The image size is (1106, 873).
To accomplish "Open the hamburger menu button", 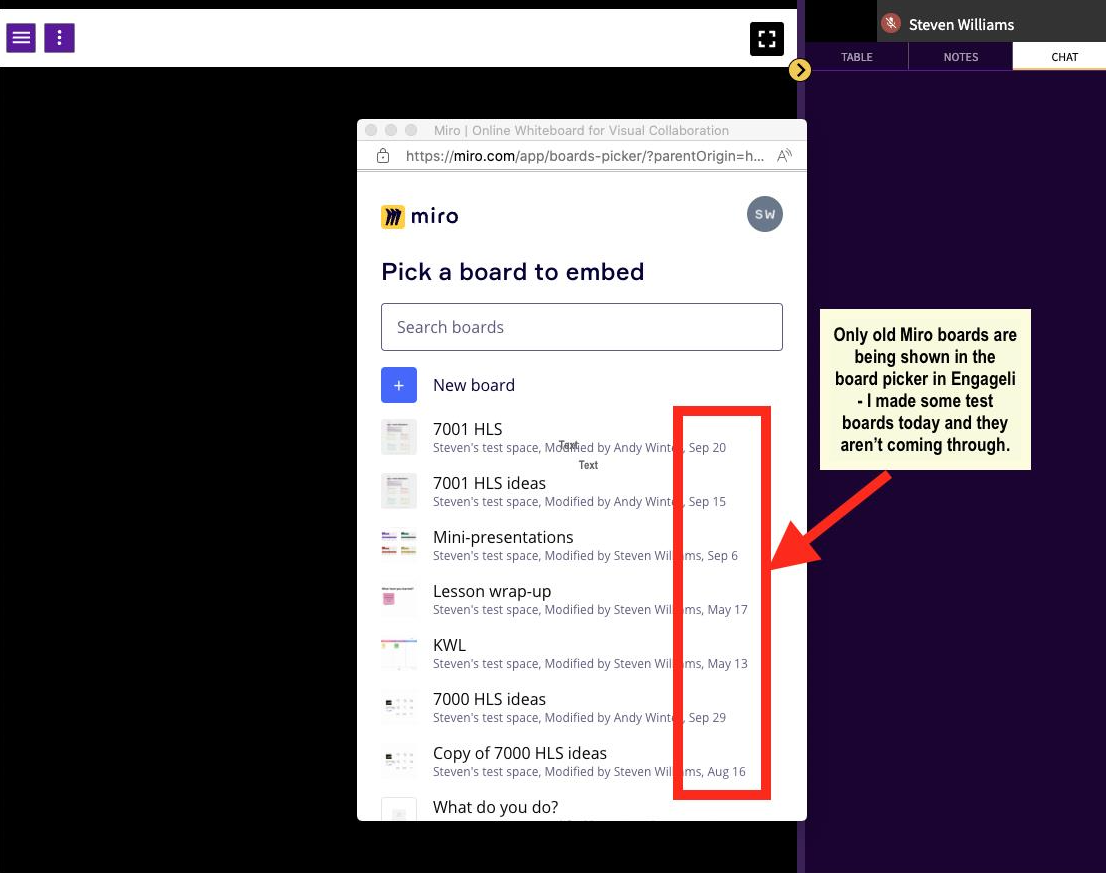I will (x=21, y=38).
